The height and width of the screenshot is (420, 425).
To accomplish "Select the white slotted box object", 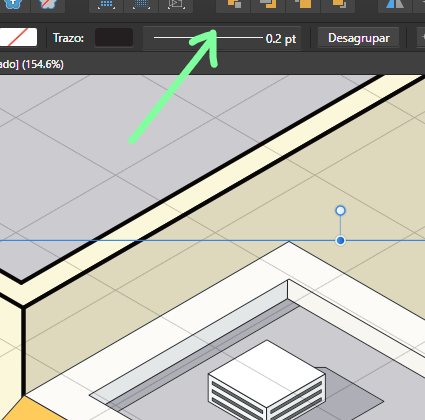I will click(267, 380).
